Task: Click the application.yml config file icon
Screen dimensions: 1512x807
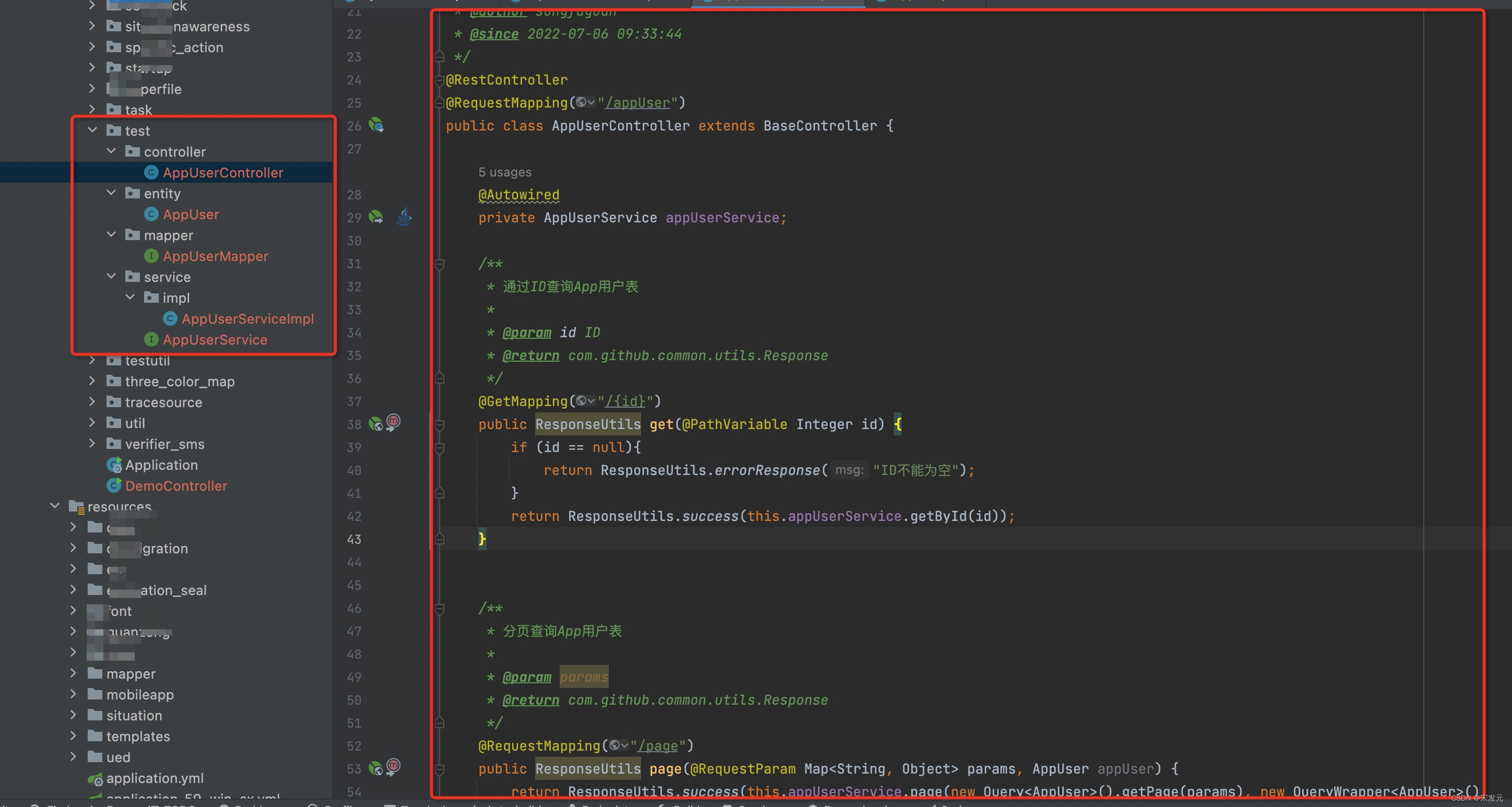Action: coord(95,779)
